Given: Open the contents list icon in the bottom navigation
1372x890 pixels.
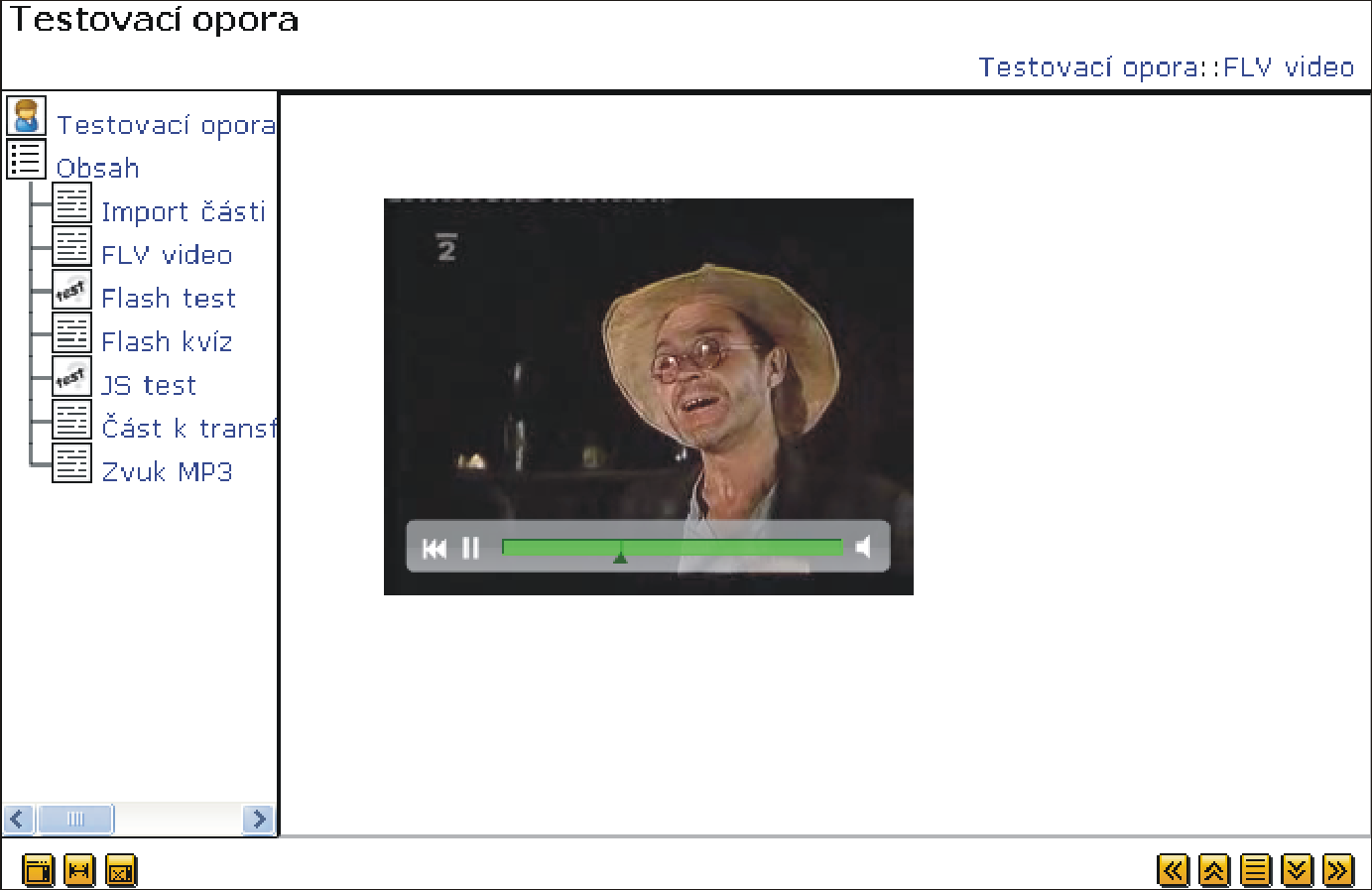Looking at the screenshot, I should click(x=1256, y=870).
